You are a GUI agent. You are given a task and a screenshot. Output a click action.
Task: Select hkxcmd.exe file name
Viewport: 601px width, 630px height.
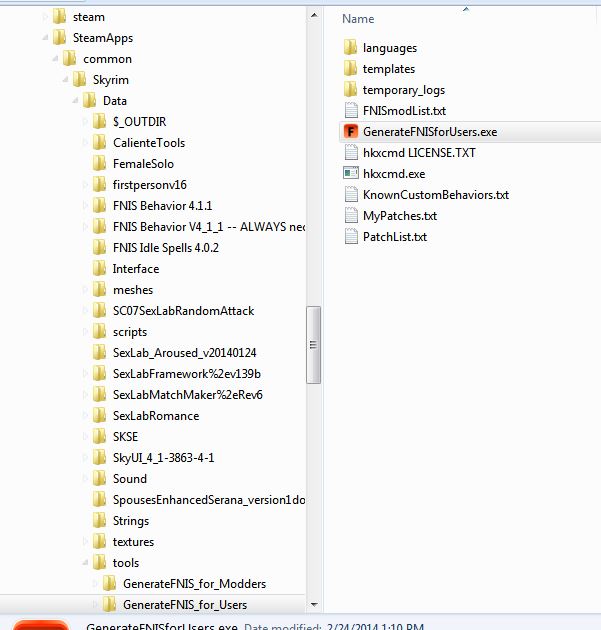tap(394, 173)
